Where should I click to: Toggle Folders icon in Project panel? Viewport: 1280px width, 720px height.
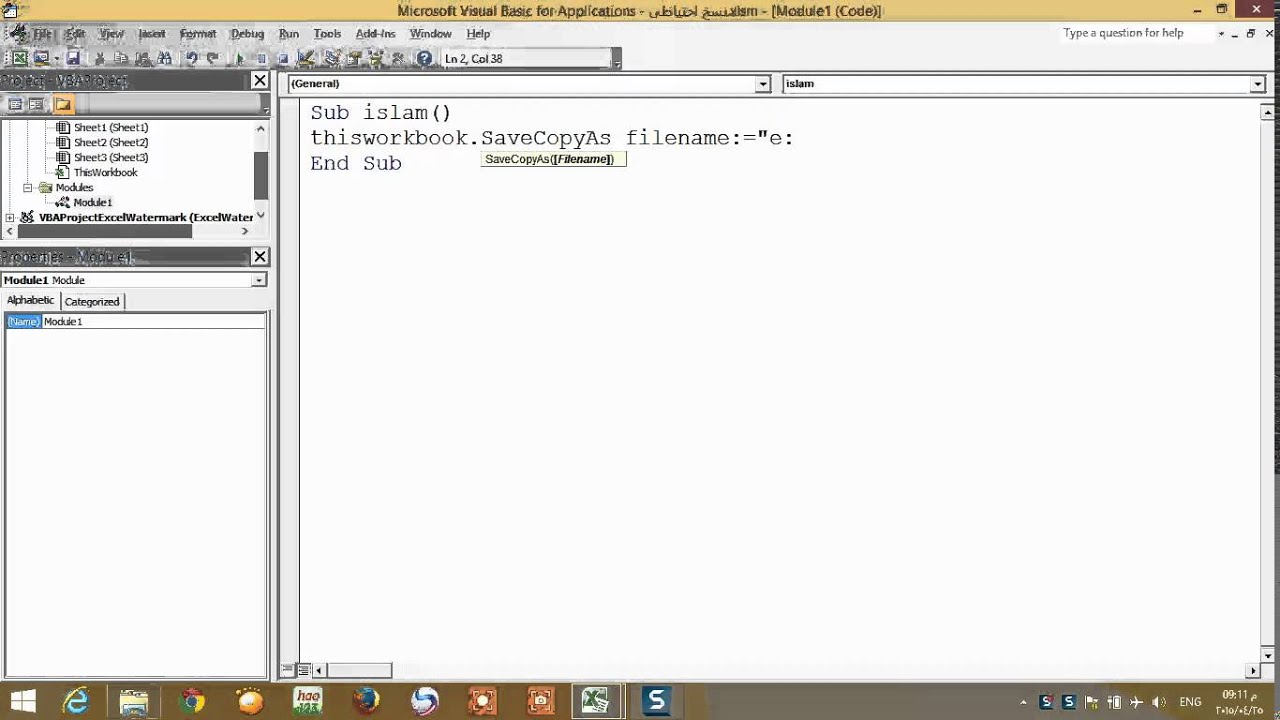click(x=63, y=104)
